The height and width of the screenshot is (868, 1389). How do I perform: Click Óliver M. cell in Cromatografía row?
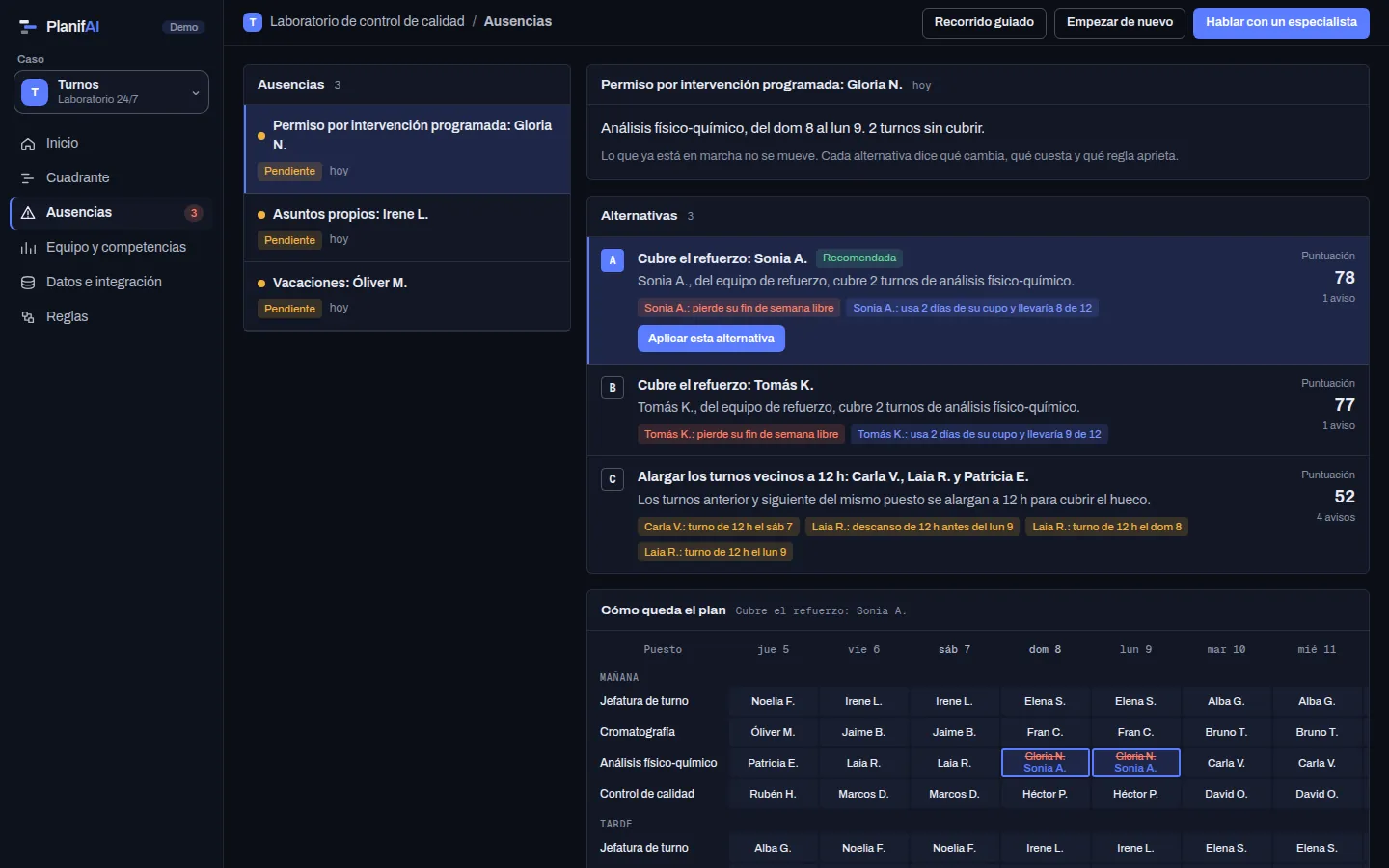[773, 732]
